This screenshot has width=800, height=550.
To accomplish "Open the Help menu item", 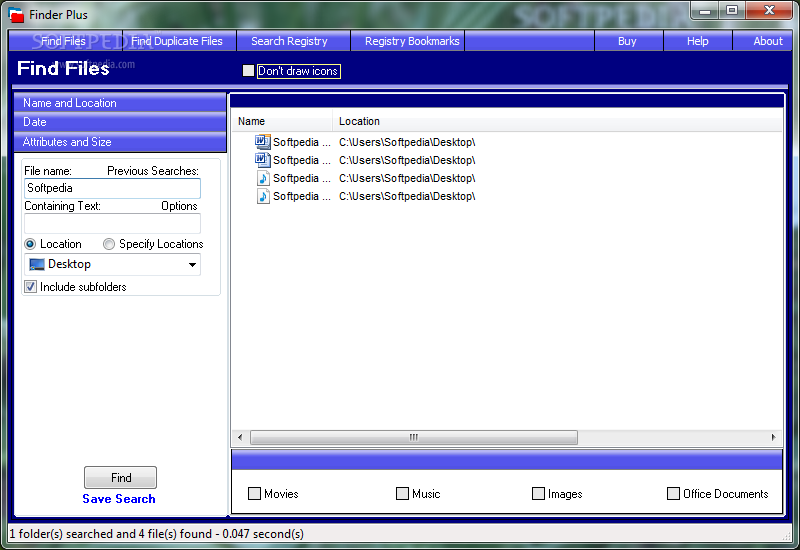I will tap(697, 41).
